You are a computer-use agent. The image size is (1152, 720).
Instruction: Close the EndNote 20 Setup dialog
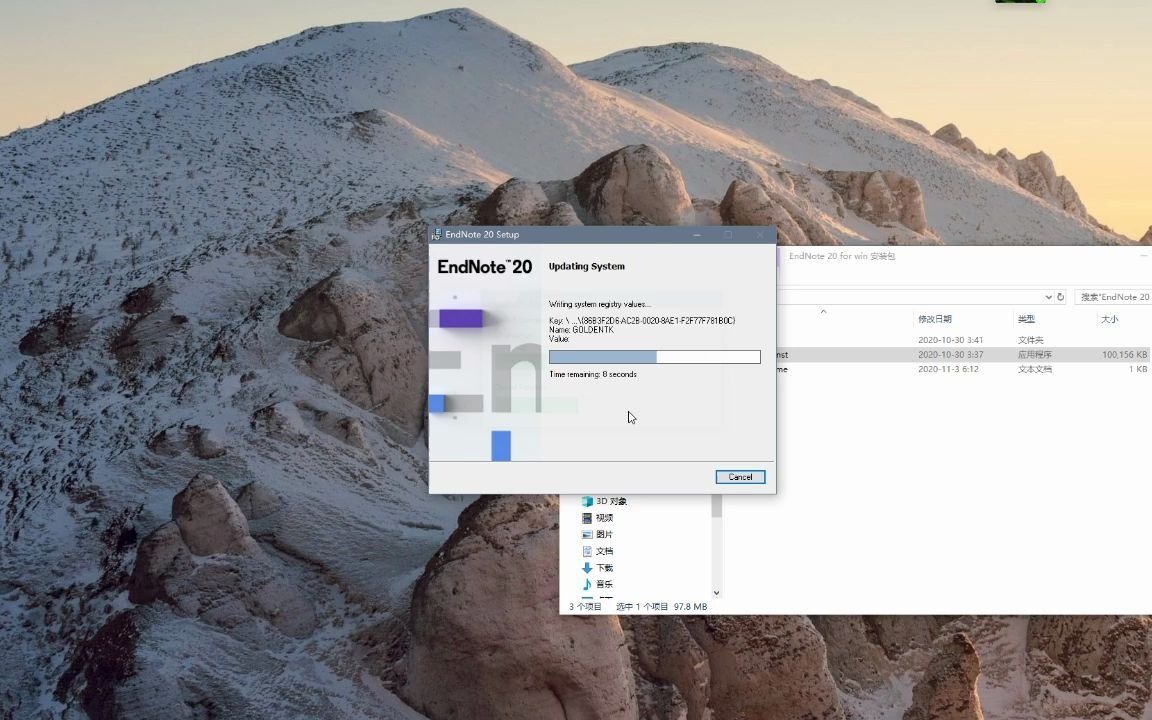760,234
